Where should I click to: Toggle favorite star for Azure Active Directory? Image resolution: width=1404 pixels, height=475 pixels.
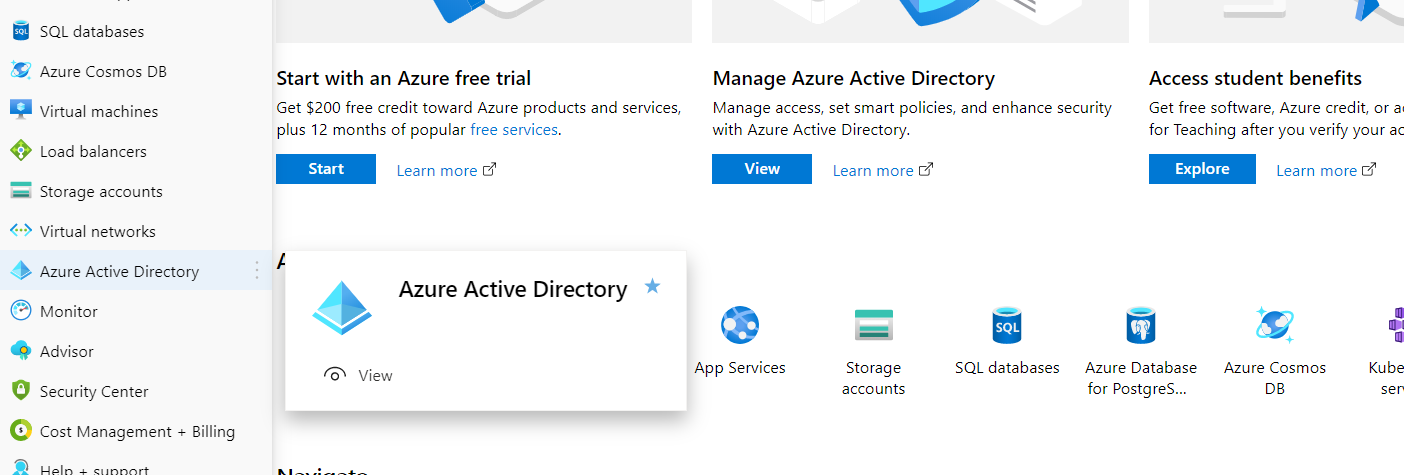(x=653, y=287)
